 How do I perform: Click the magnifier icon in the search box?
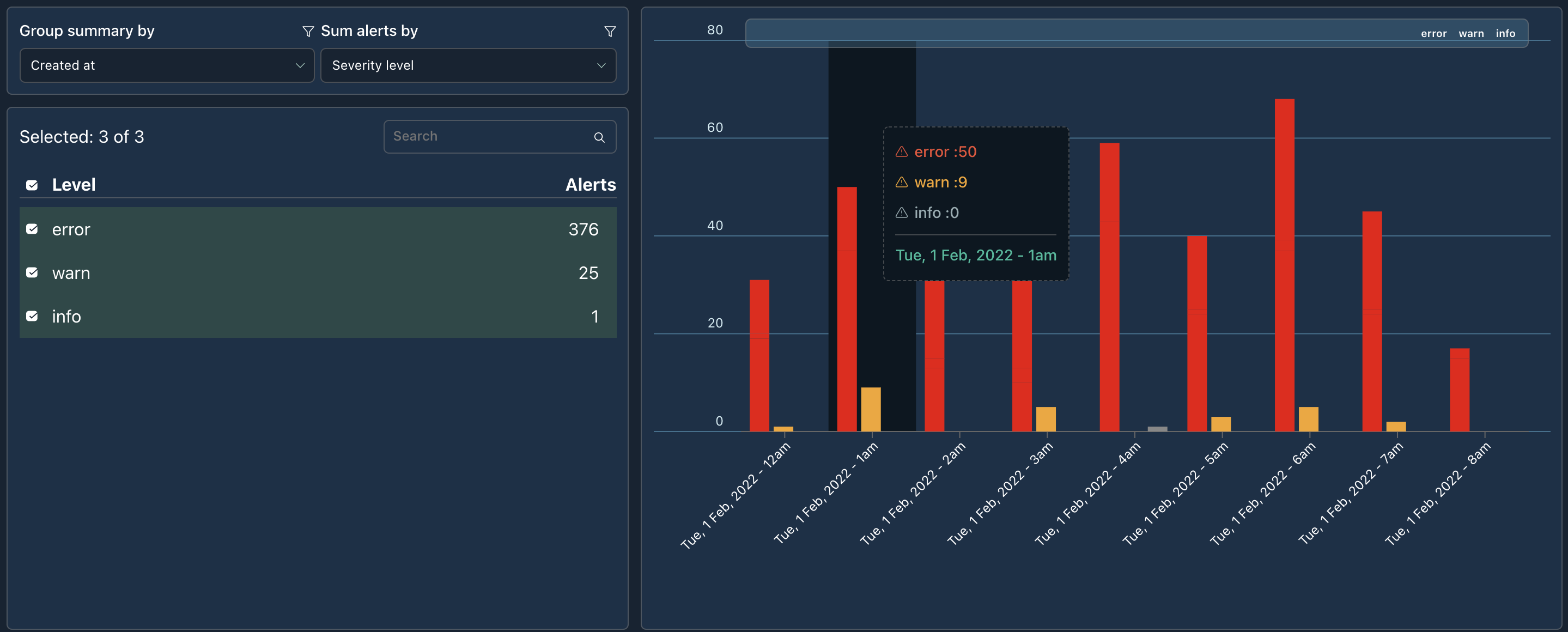coord(599,137)
